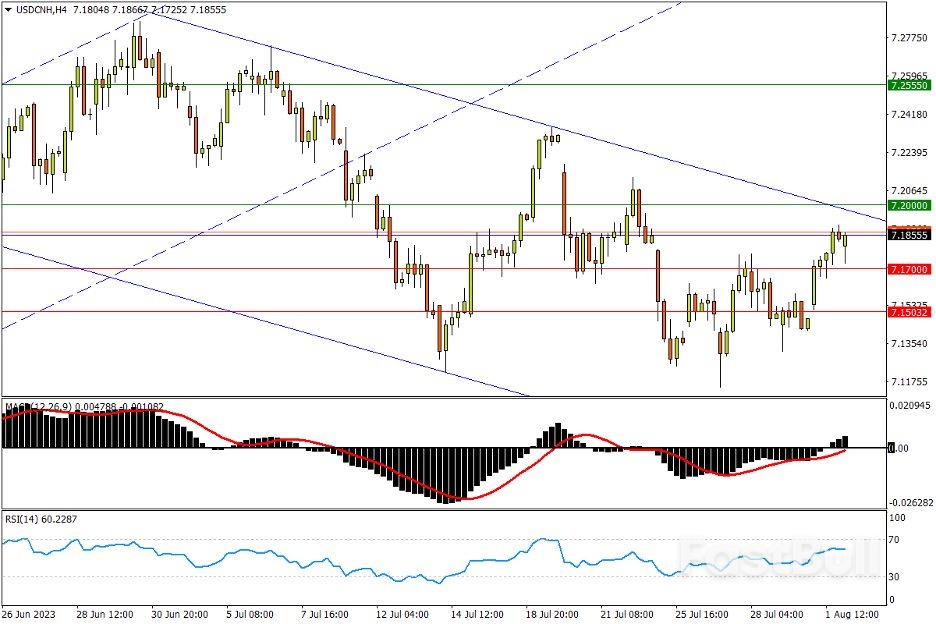Click the MACD -0.026282 scale label

click(911, 503)
